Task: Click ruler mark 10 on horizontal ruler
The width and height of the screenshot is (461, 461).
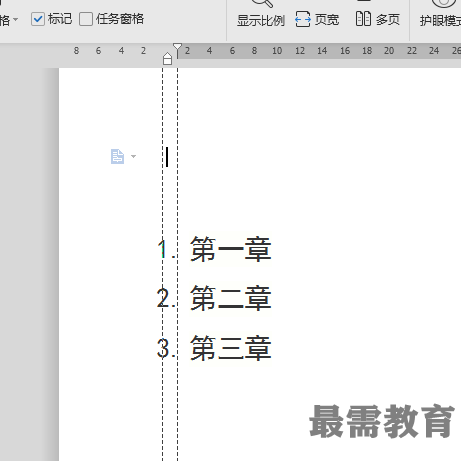Action: coord(277,51)
